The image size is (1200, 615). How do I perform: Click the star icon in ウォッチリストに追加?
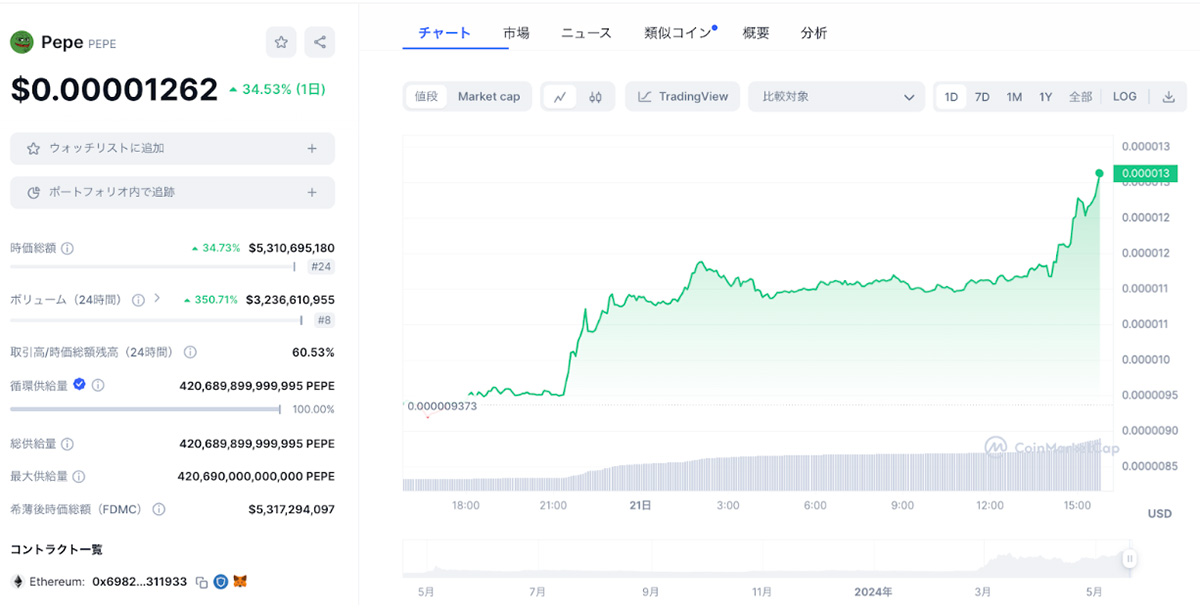tap(33, 148)
